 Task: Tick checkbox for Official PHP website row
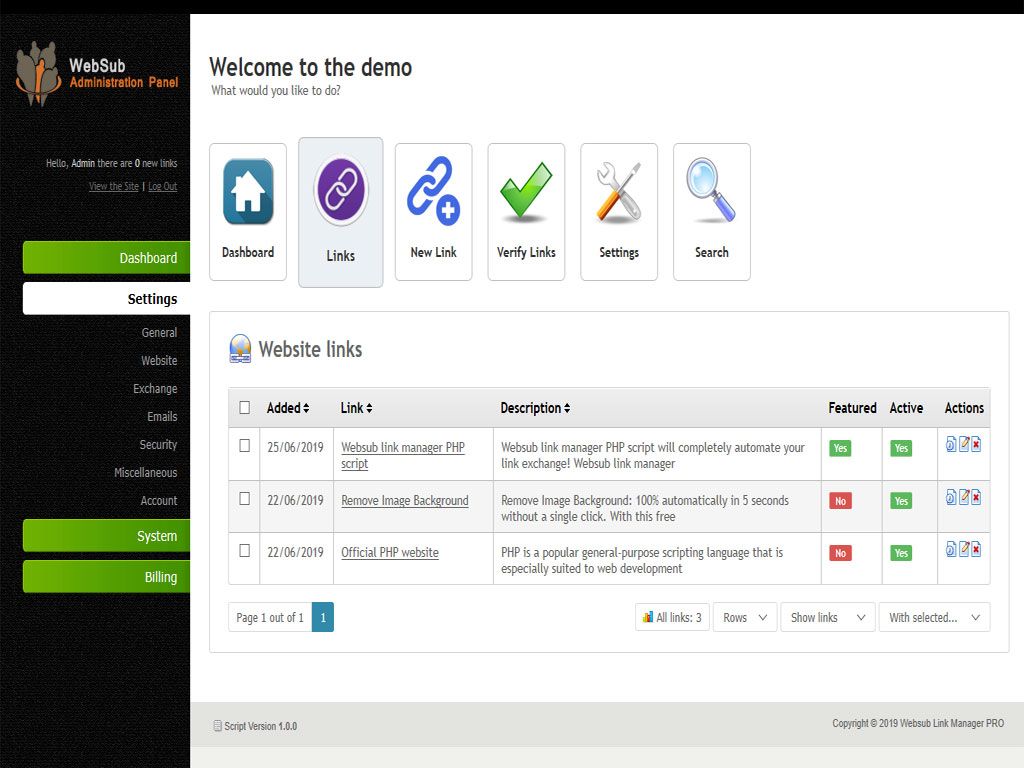point(244,551)
